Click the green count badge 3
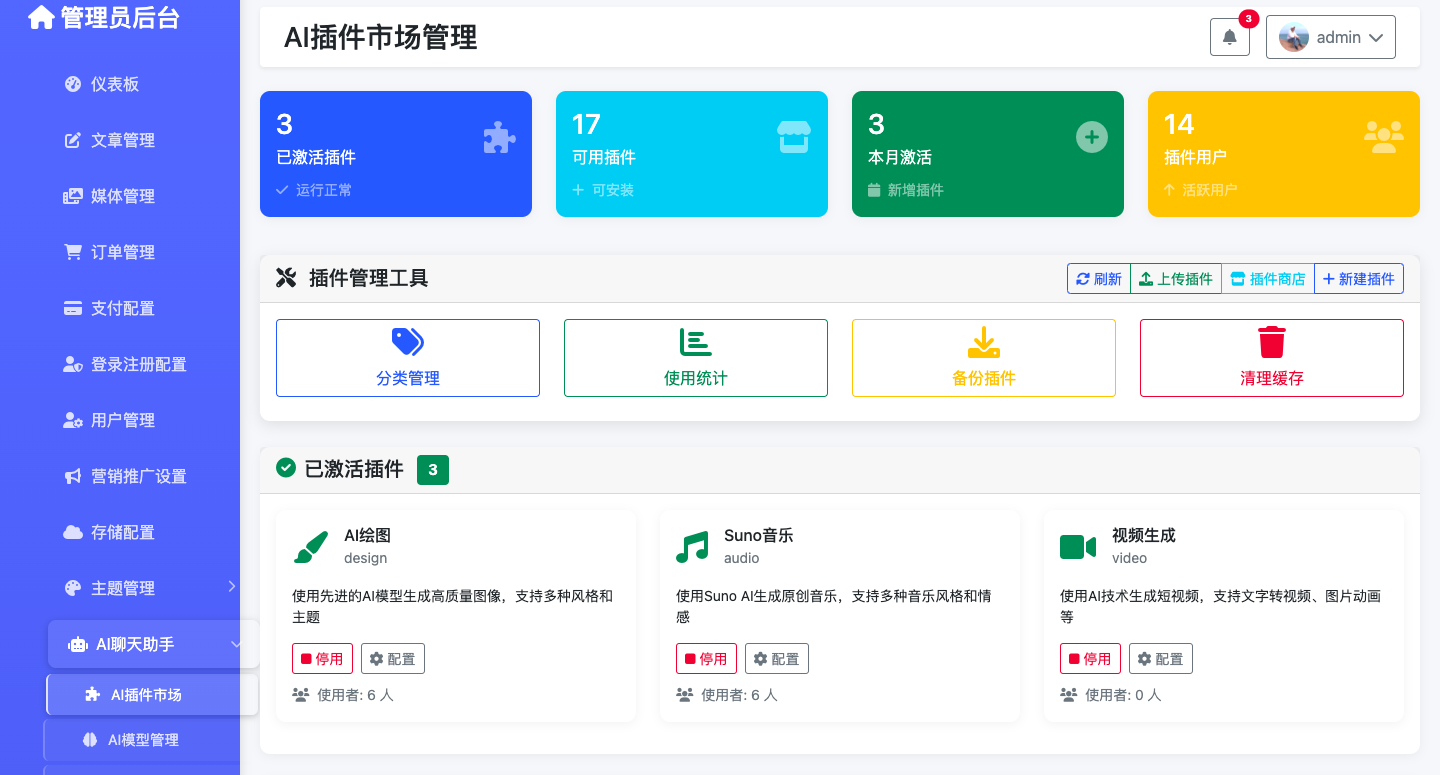The height and width of the screenshot is (775, 1440). tap(433, 469)
